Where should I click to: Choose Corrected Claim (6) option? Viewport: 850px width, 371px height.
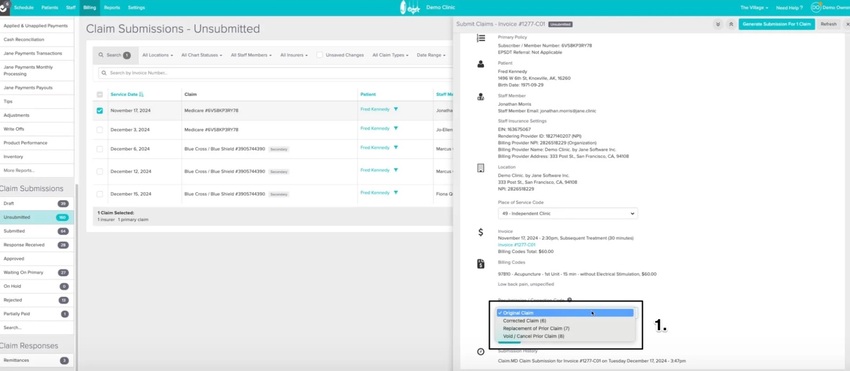[x=565, y=321]
